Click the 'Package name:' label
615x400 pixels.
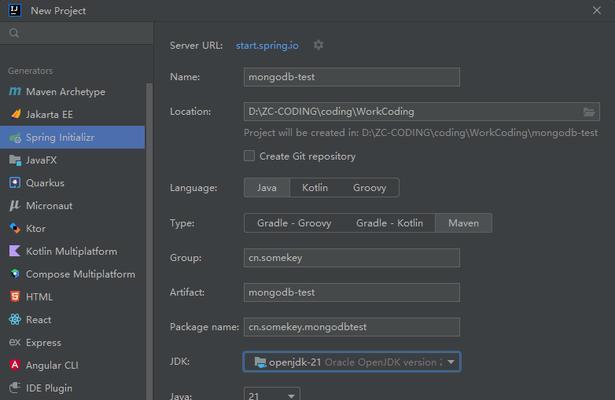pyautogui.click(x=204, y=327)
